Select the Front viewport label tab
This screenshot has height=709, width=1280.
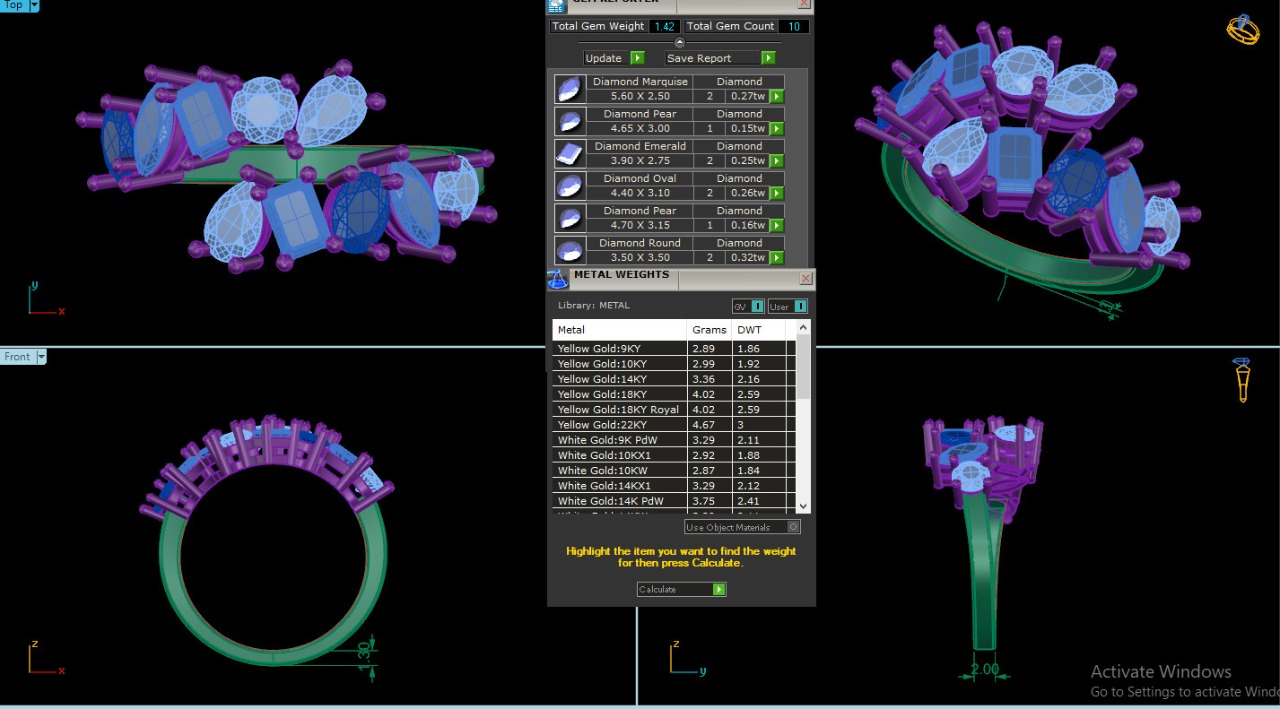click(17, 357)
